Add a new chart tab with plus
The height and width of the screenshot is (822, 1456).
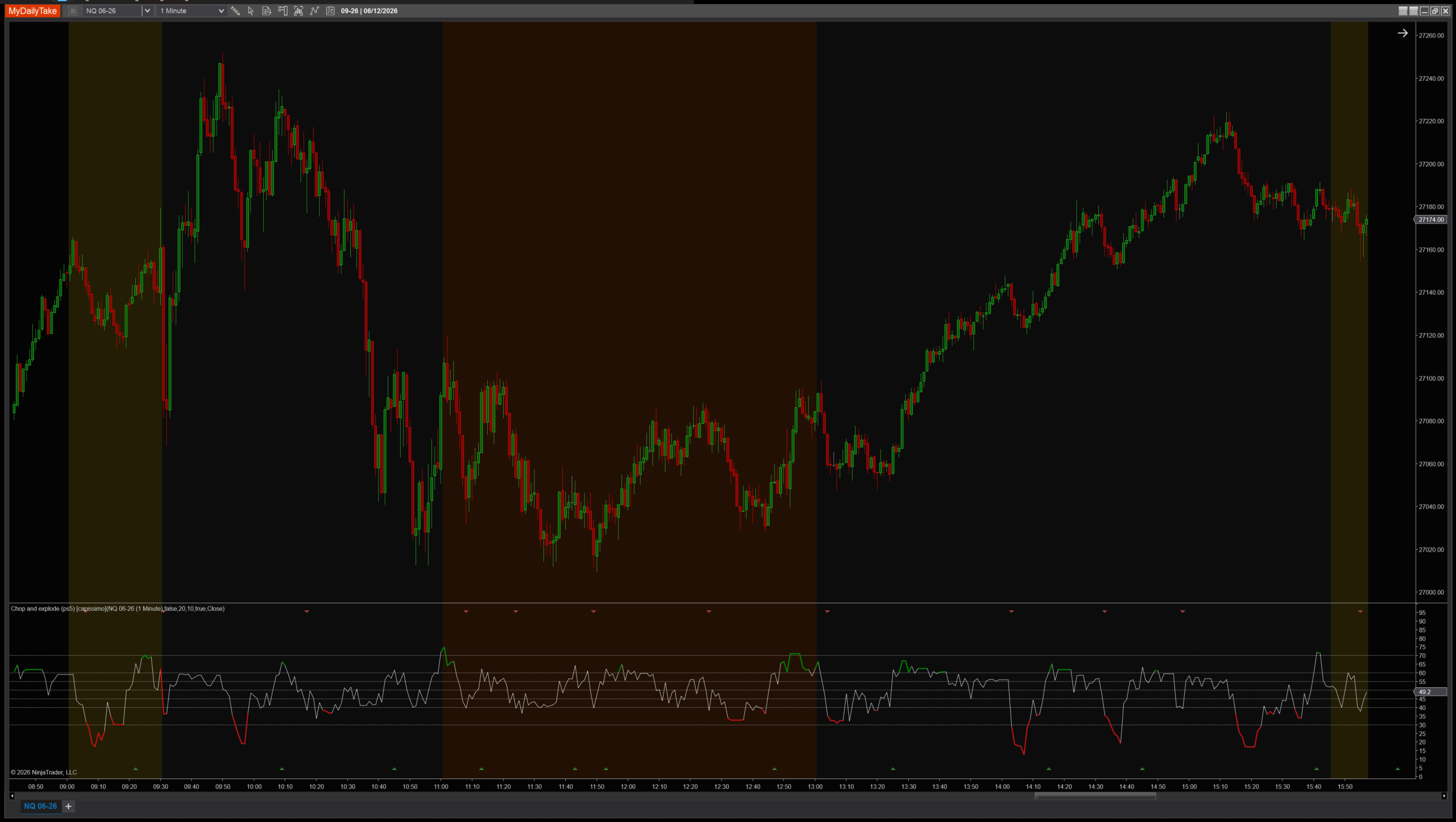68,806
